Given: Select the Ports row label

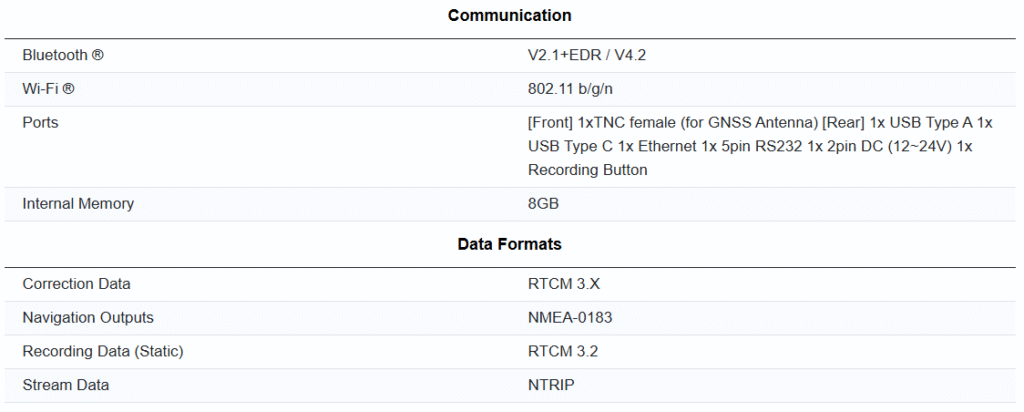Looking at the screenshot, I should click(40, 122).
